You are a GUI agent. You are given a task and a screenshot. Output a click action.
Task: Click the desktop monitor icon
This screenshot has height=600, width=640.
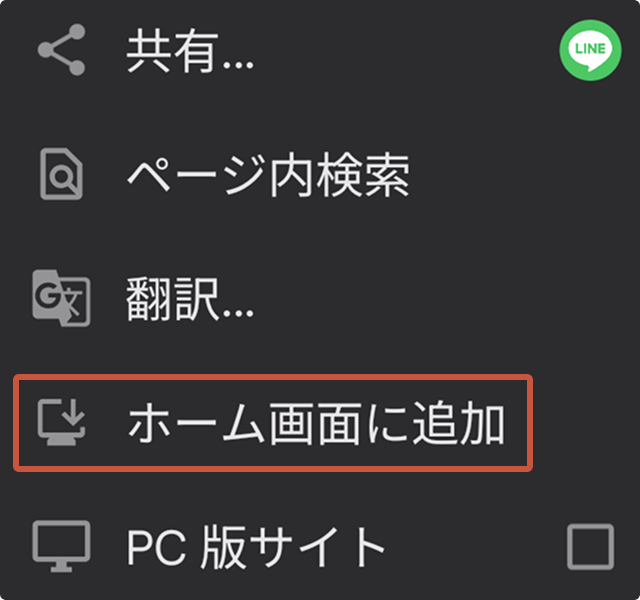tap(61, 546)
